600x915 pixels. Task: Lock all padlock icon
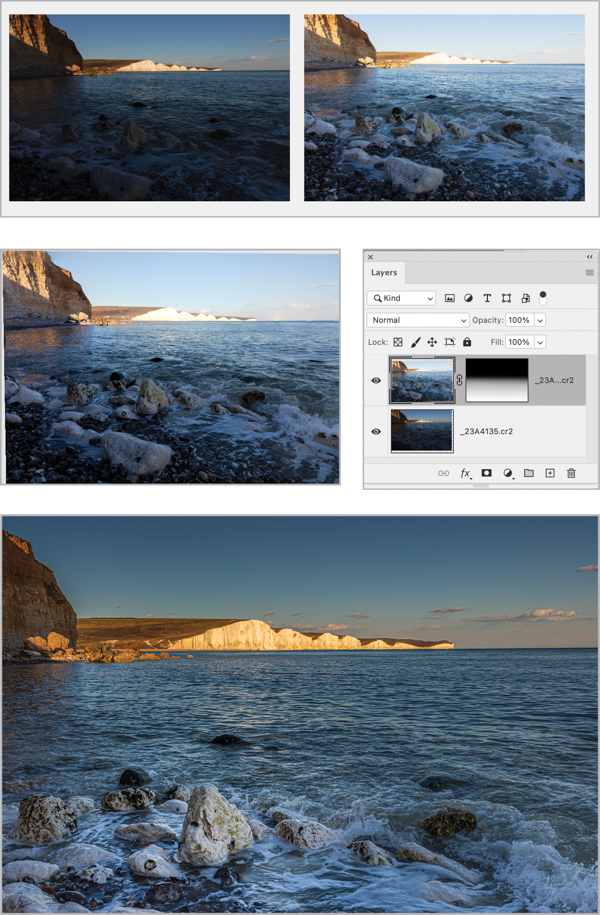[x=467, y=342]
